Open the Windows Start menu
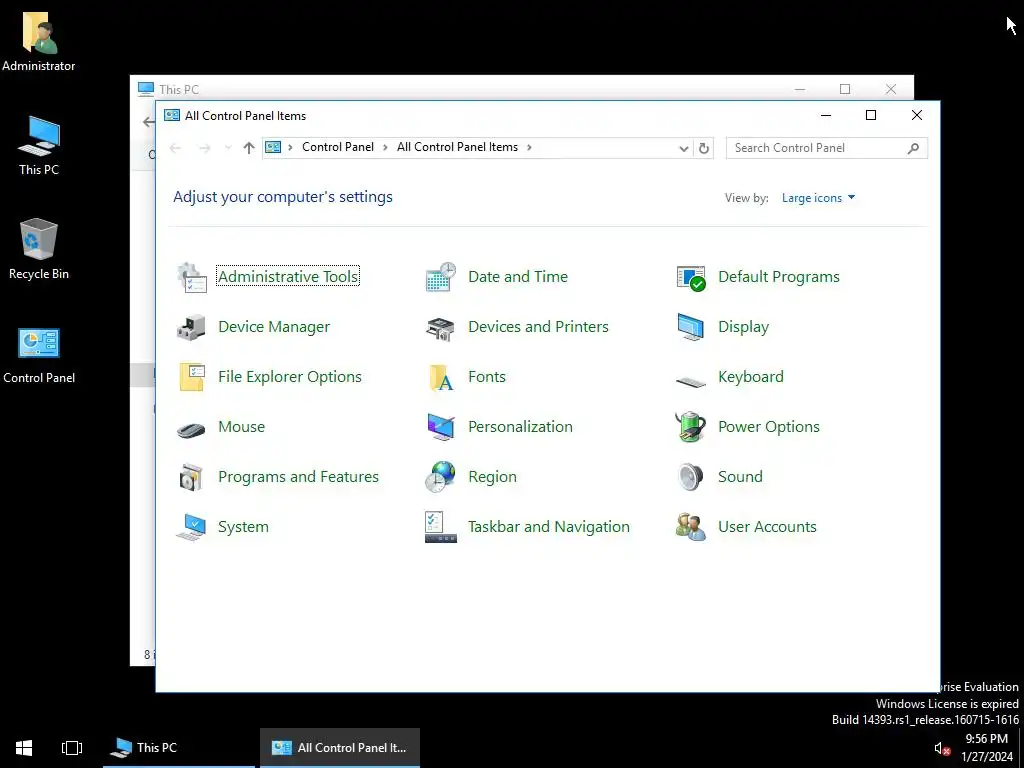1024x768 pixels. tap(24, 748)
